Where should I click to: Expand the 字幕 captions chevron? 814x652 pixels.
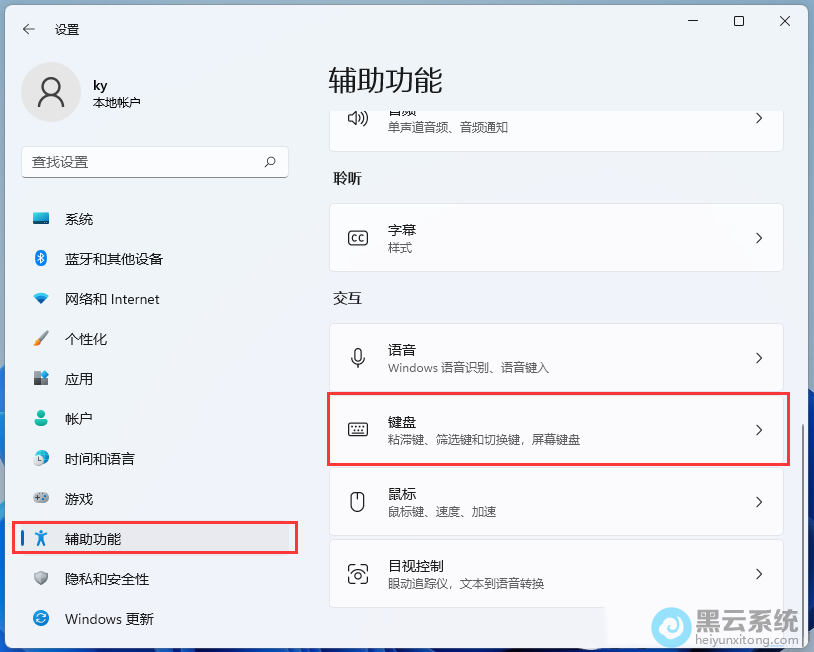pos(759,238)
